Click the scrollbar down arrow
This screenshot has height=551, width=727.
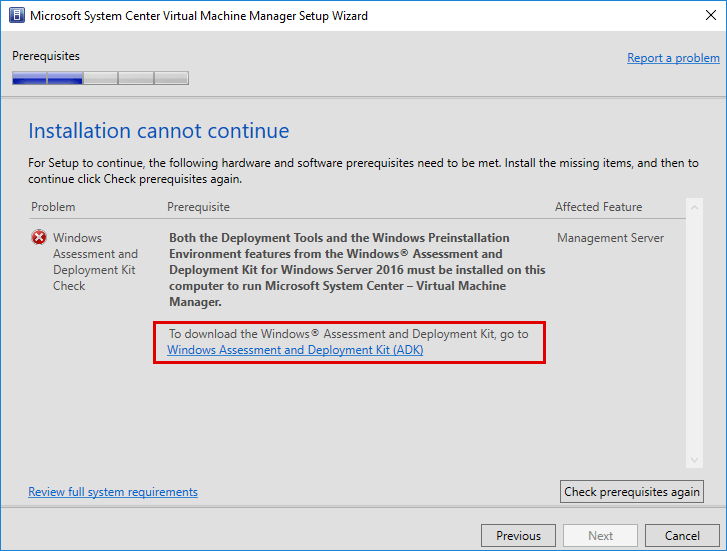695,460
